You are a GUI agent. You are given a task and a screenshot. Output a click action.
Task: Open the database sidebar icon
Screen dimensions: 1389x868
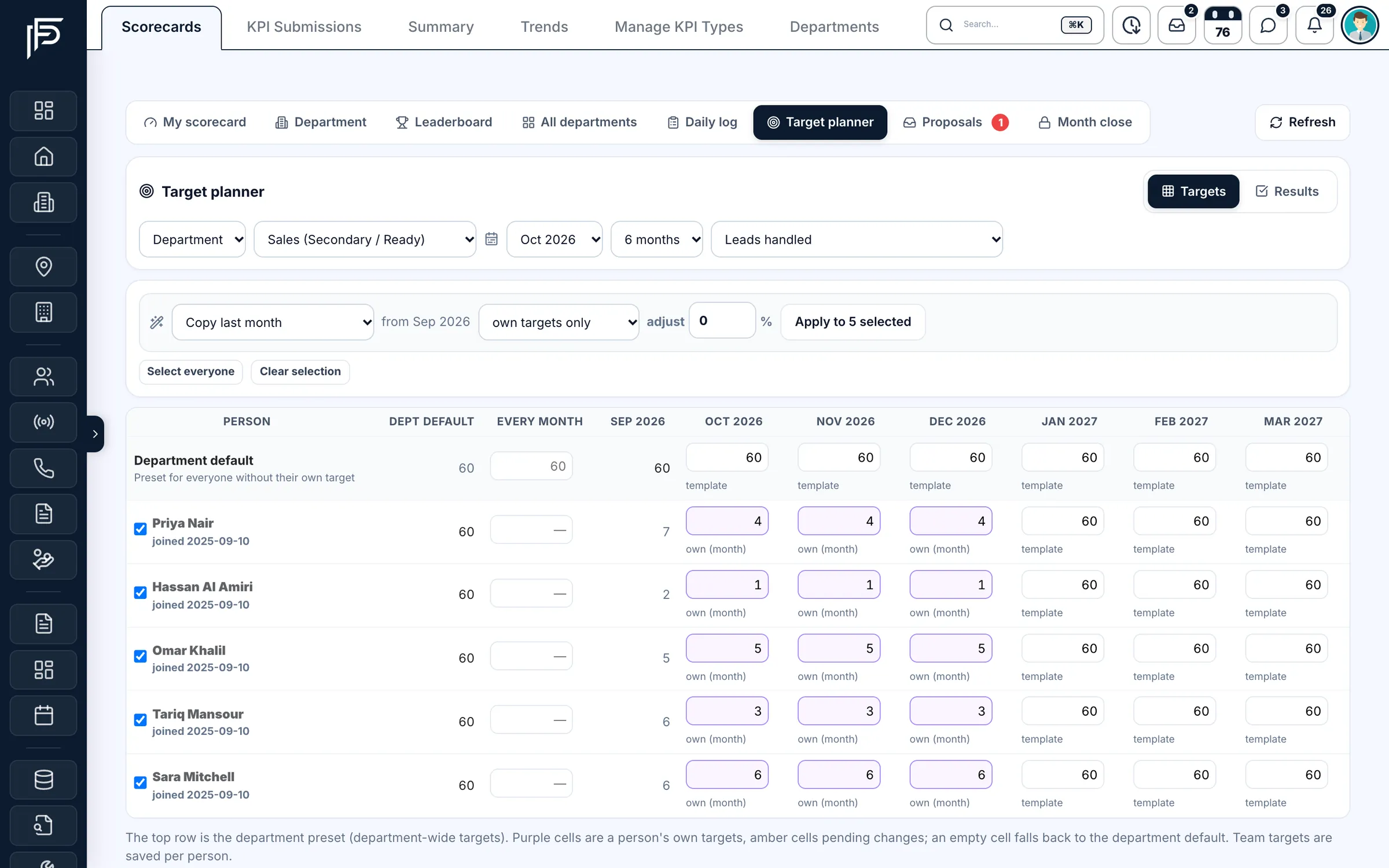(x=43, y=779)
